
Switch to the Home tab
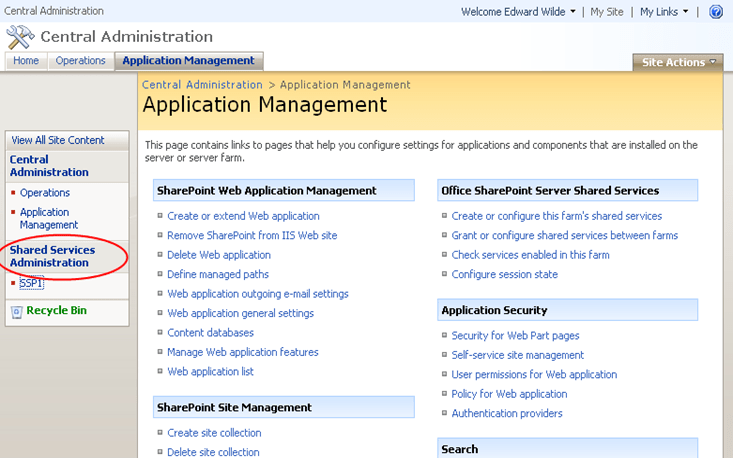pos(26,61)
